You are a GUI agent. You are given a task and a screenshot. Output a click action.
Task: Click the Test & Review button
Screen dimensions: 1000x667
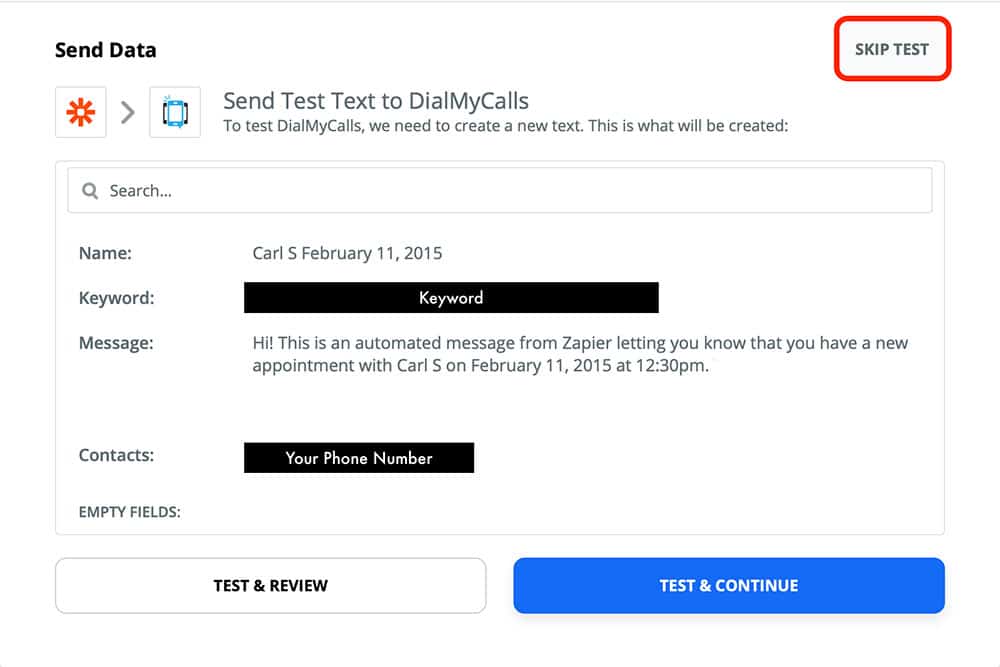[270, 585]
